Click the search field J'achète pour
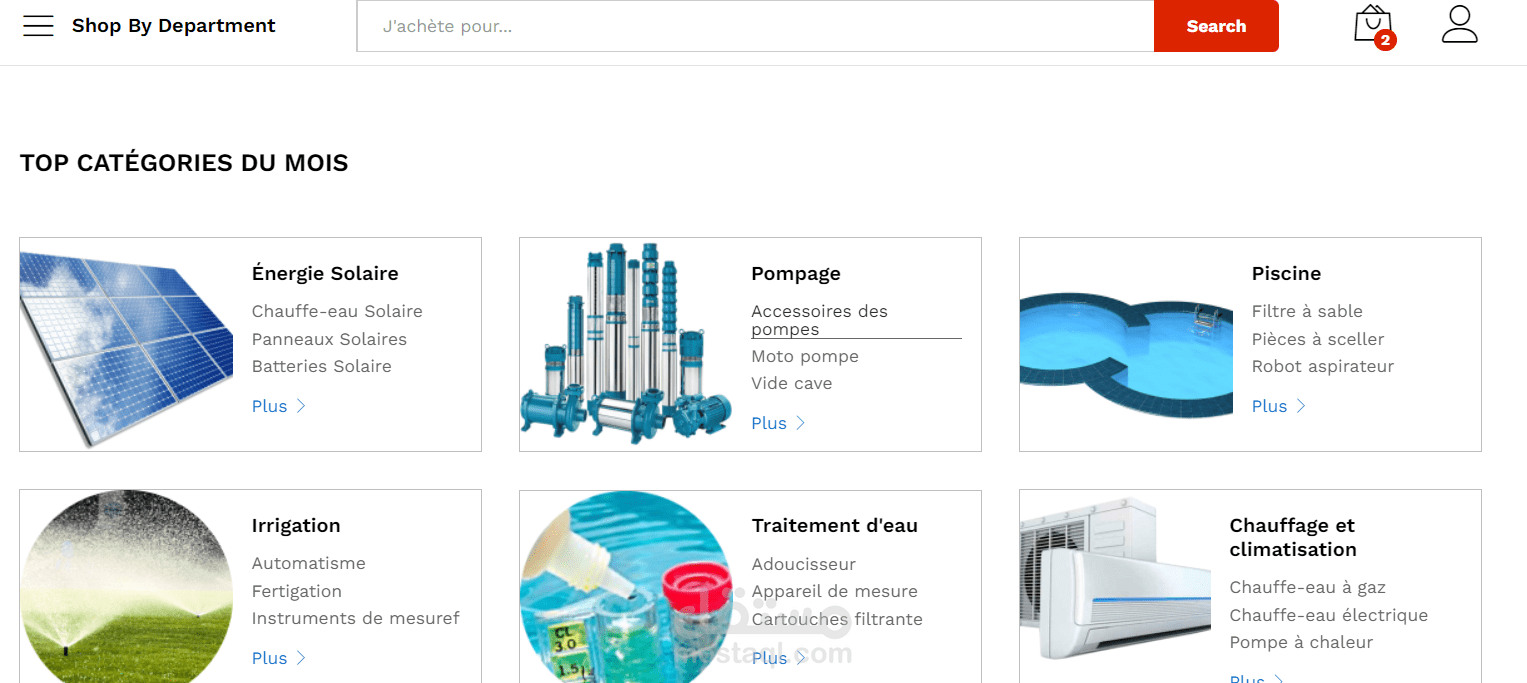 [756, 26]
